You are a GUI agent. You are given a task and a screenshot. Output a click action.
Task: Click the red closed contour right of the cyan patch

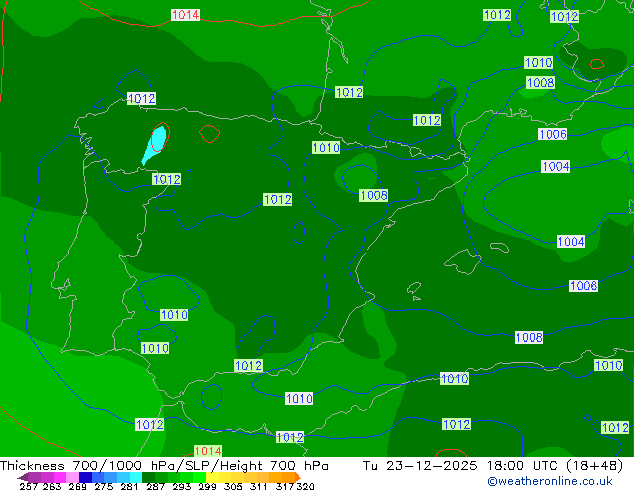point(209,134)
